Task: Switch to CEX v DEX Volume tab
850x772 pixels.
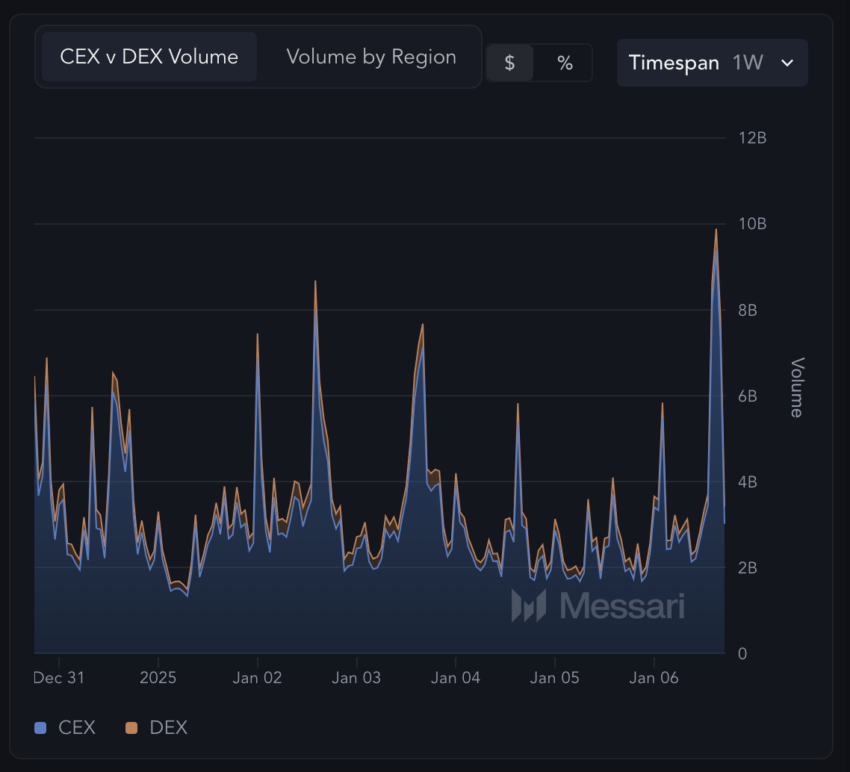Action: (x=149, y=57)
